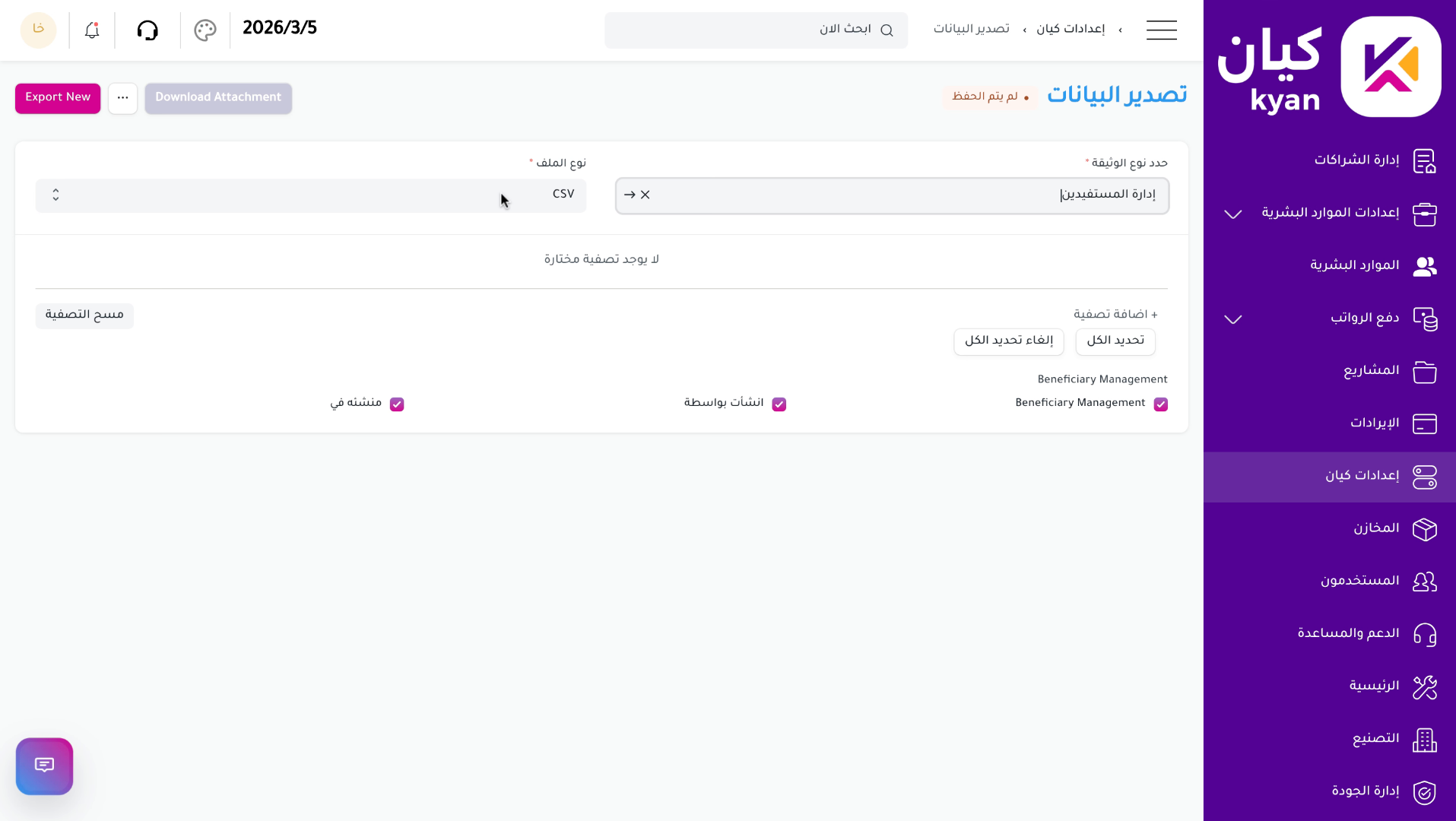Select the المخازن icon in the sidebar
Image resolution: width=1456 pixels, height=821 pixels.
point(1425,529)
